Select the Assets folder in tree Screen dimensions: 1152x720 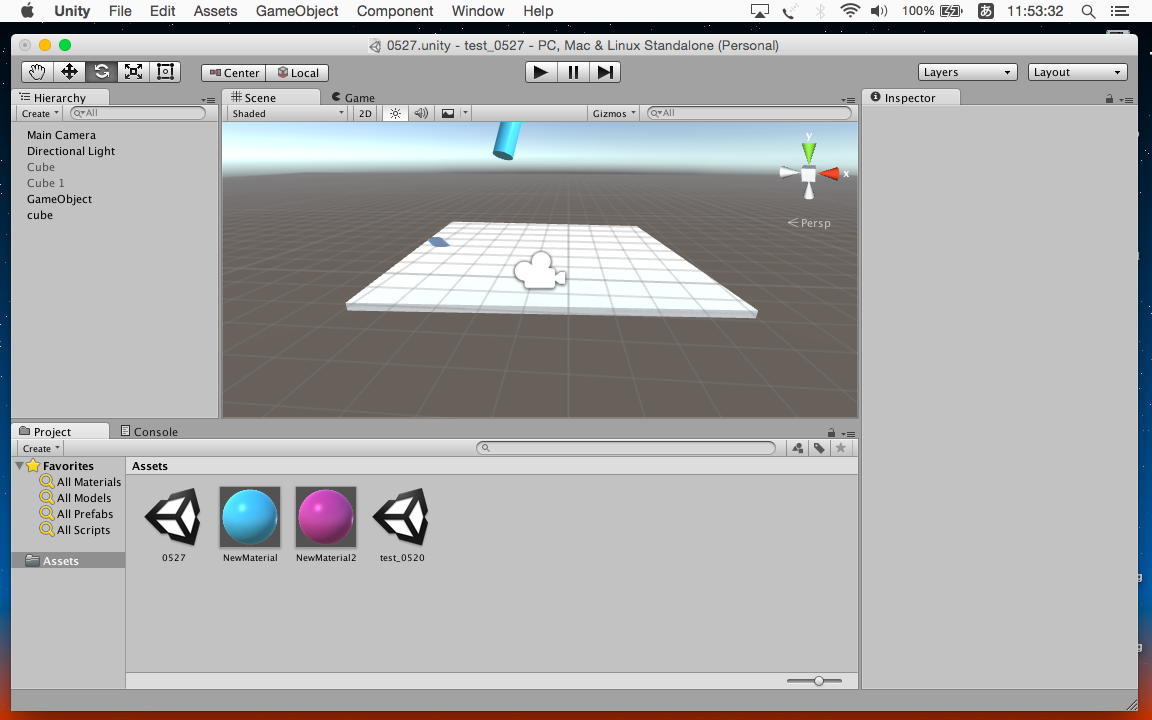tap(60, 561)
